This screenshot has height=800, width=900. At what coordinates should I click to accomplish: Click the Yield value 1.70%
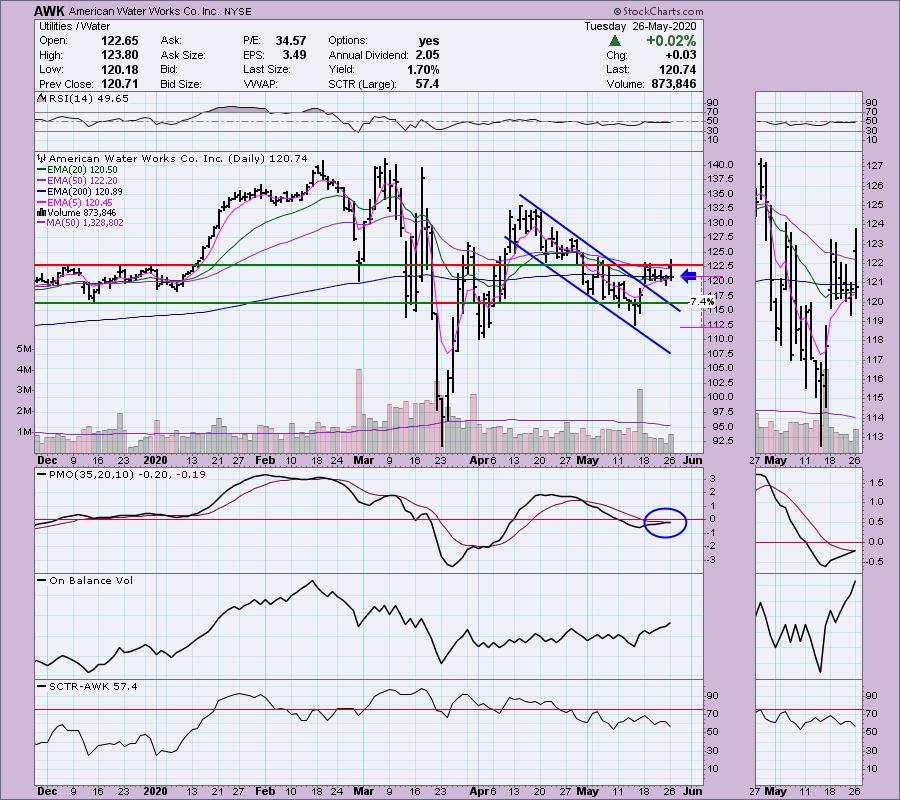423,69
